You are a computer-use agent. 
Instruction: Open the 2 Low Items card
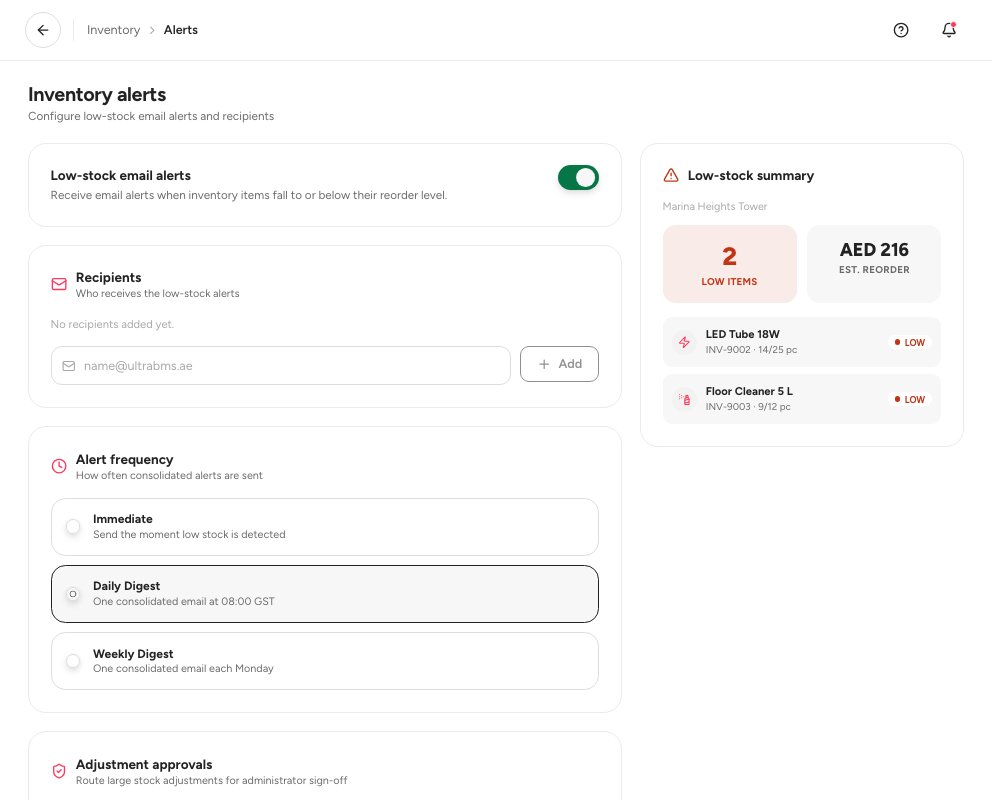coord(729,264)
